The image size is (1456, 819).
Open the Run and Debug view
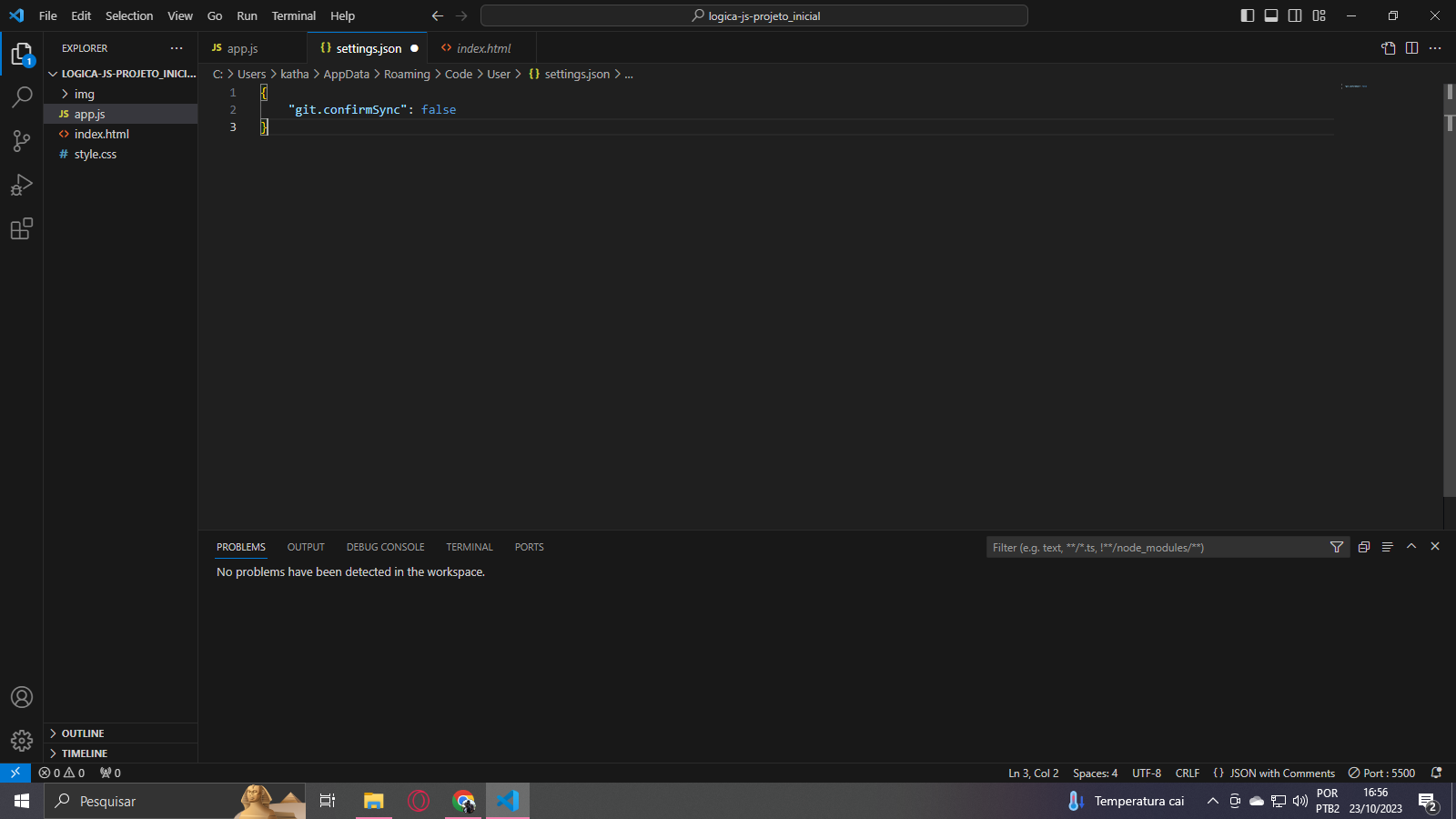click(22, 185)
